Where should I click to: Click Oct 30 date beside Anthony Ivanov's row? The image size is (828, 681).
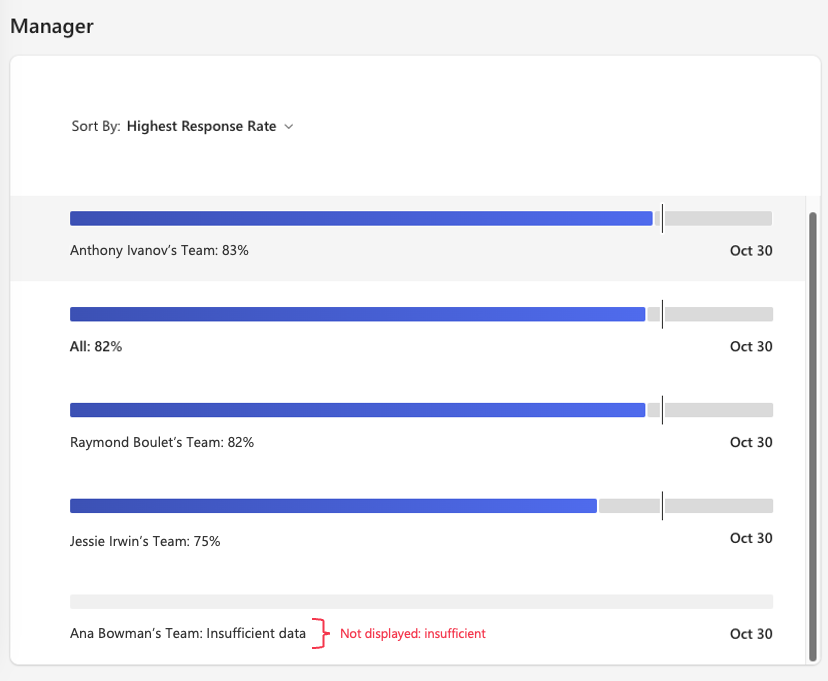pyautogui.click(x=751, y=251)
